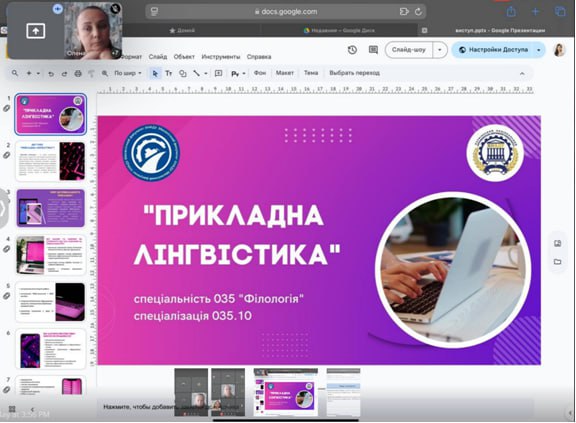Select the line drawing tool
576x423 pixels.
(x=197, y=73)
